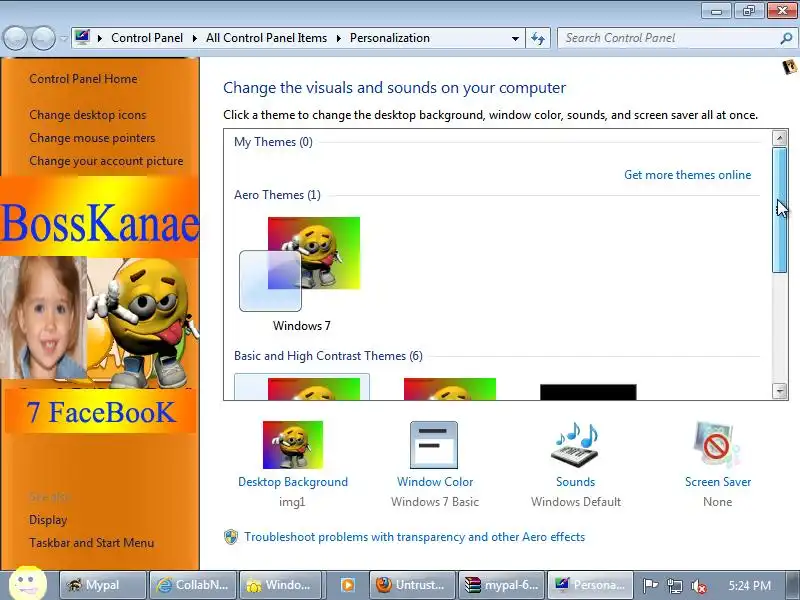Open Taskbar and Start Menu link
Viewport: 800px width, 600px height.
92,543
